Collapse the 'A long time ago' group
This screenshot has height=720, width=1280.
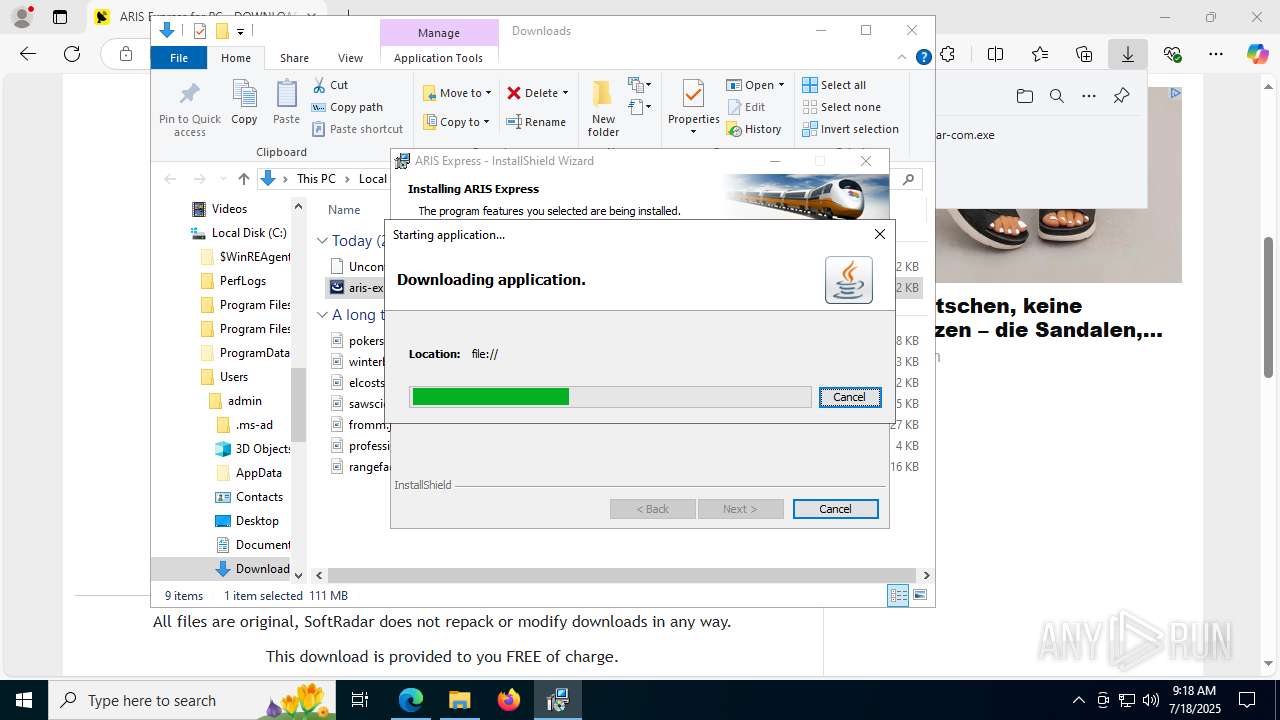[x=322, y=315]
